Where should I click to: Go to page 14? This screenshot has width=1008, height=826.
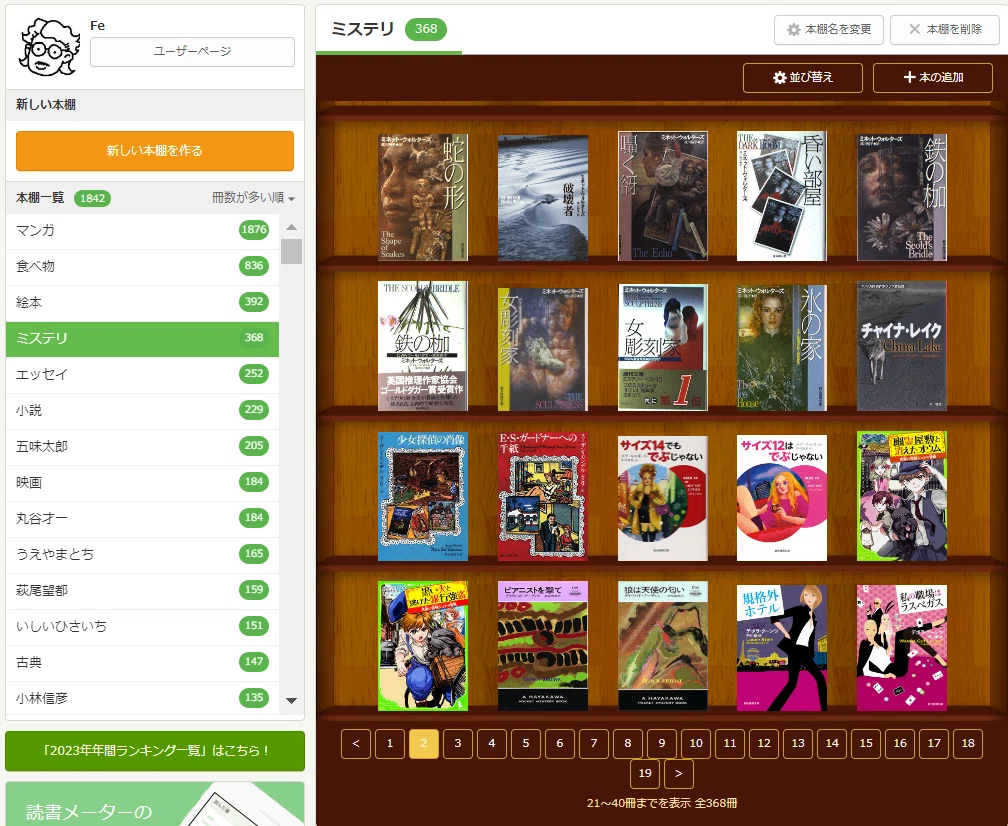(x=832, y=744)
